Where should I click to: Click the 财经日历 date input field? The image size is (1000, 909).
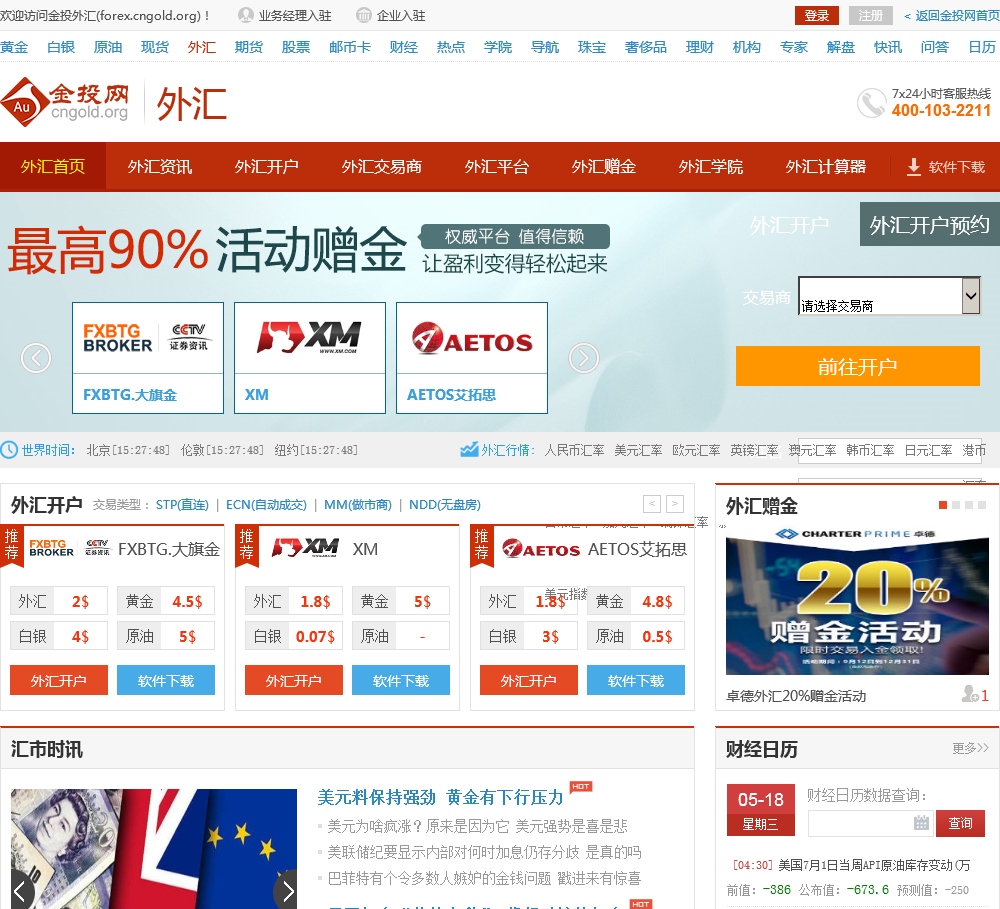coord(871,823)
